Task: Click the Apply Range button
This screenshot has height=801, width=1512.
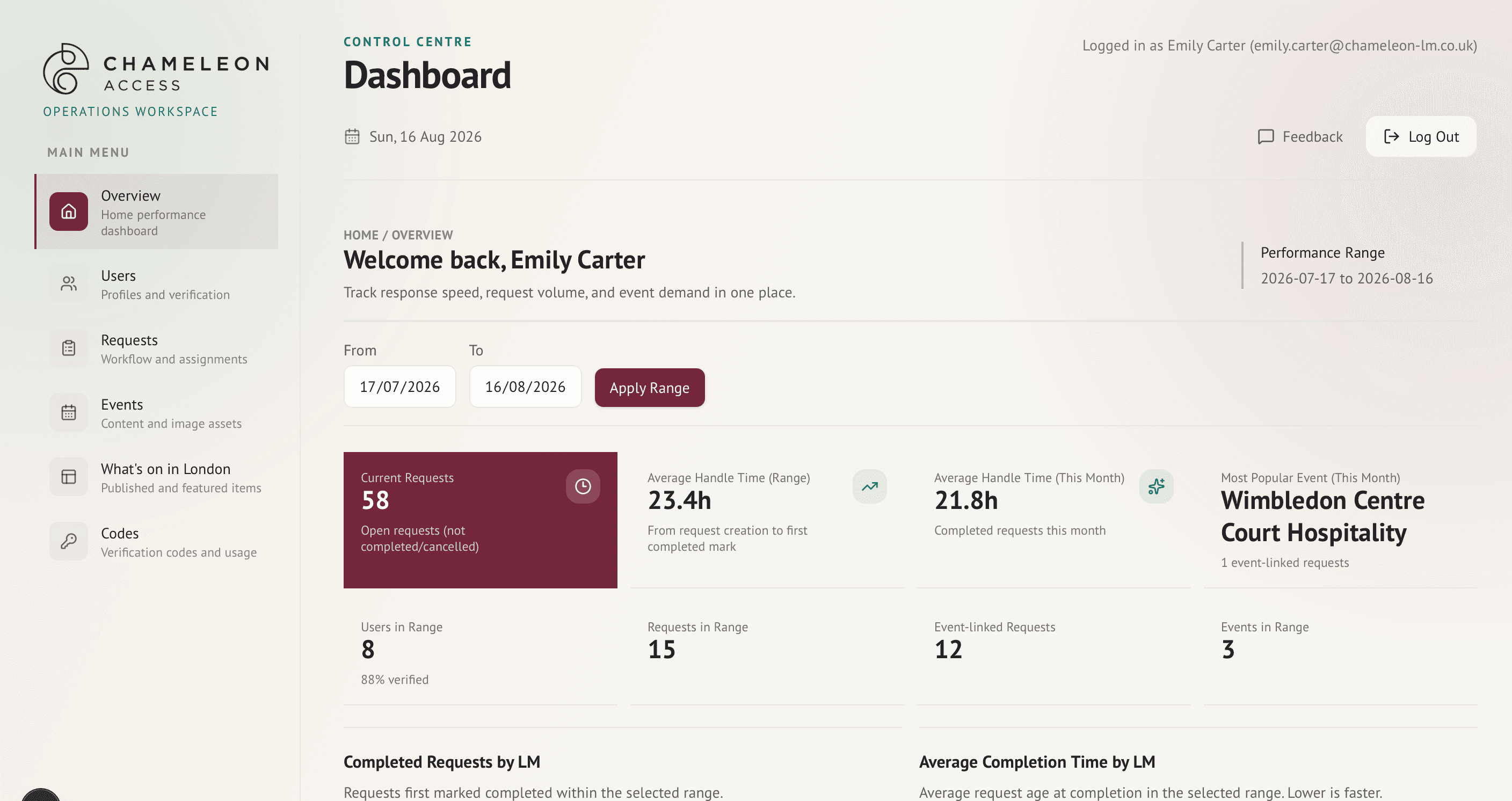Action: point(649,387)
